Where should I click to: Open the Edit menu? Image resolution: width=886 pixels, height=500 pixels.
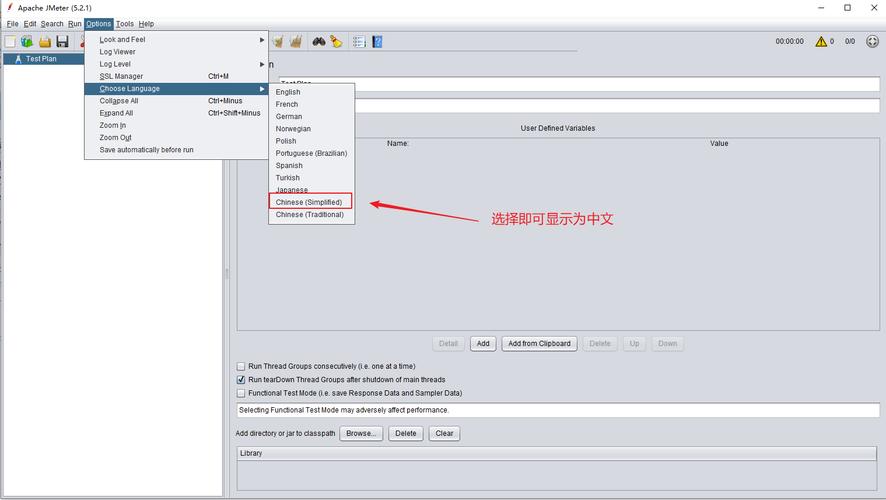click(30, 24)
